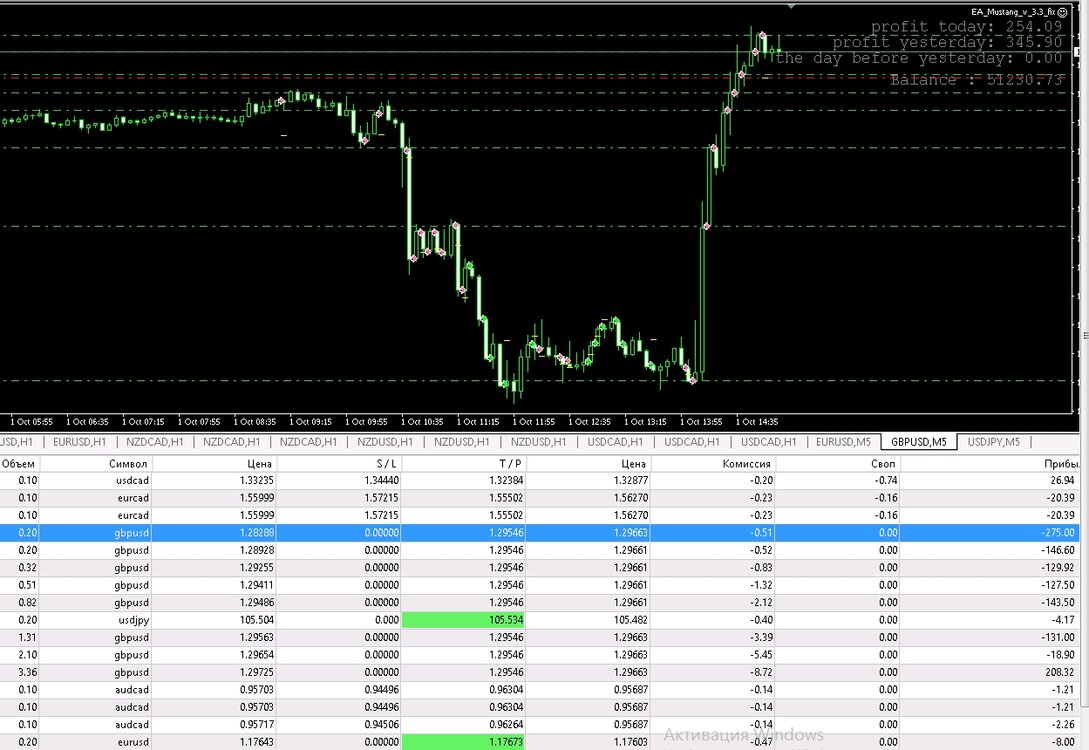
Task: Click the EA_Mustang smiley face icon
Action: pyautogui.click(x=1062, y=12)
